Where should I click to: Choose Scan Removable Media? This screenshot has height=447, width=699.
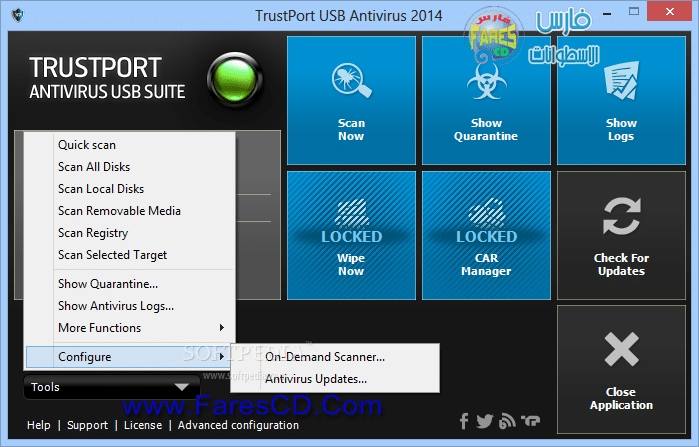pyautogui.click(x=130, y=211)
